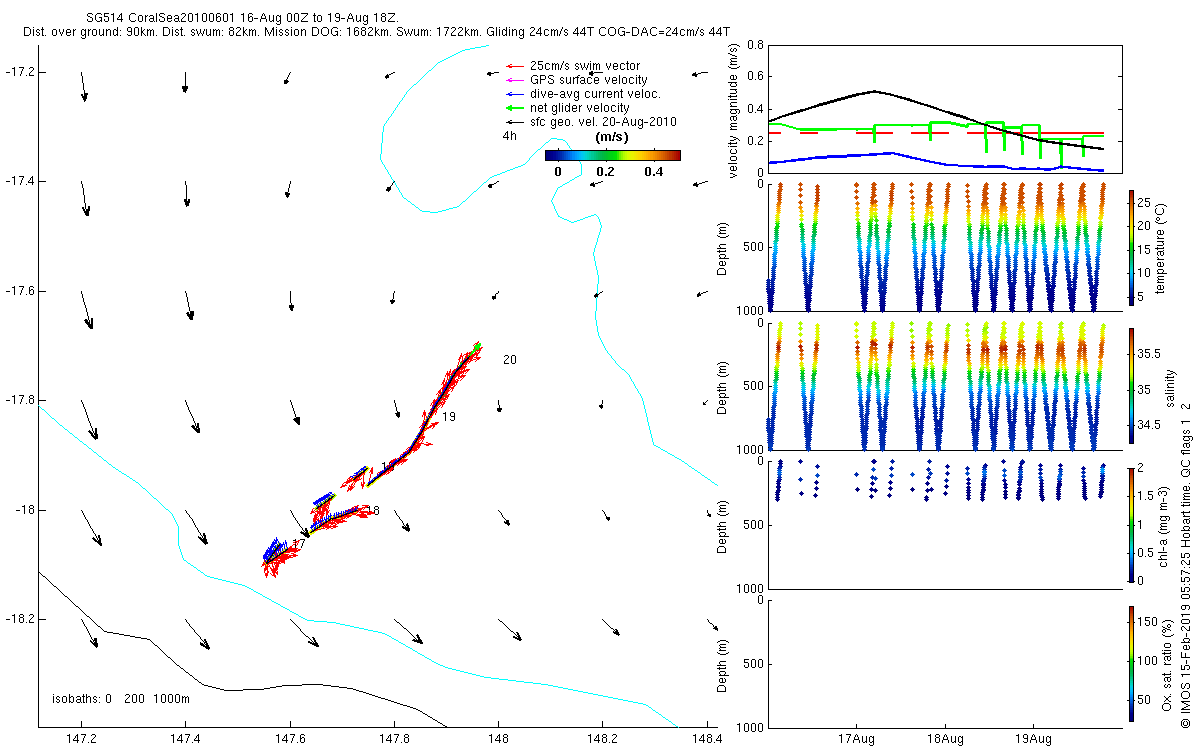Click the temperature (°C) colorbar
The width and height of the screenshot is (1200, 750).
pyautogui.click(x=1131, y=246)
